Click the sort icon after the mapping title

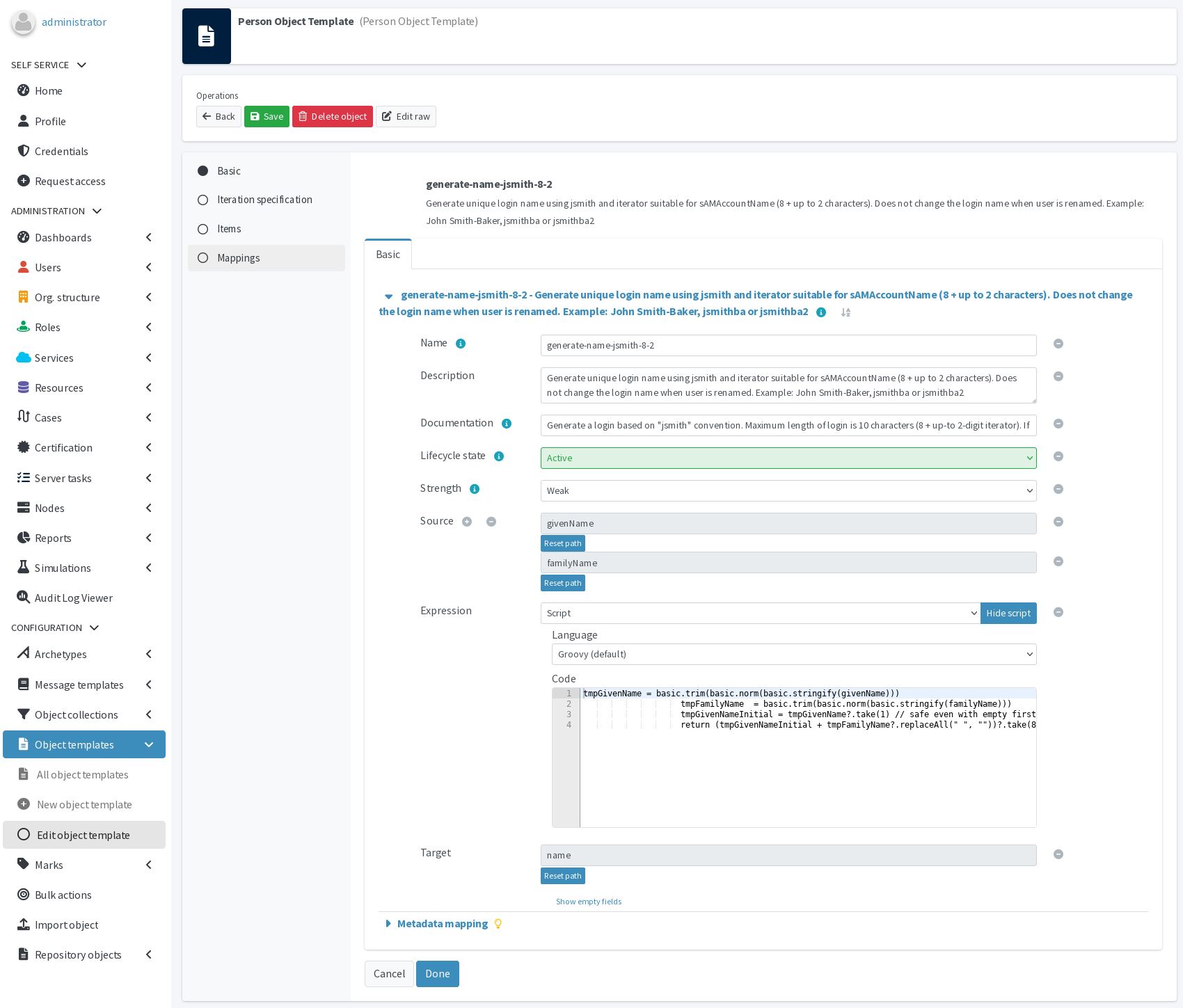tap(845, 312)
